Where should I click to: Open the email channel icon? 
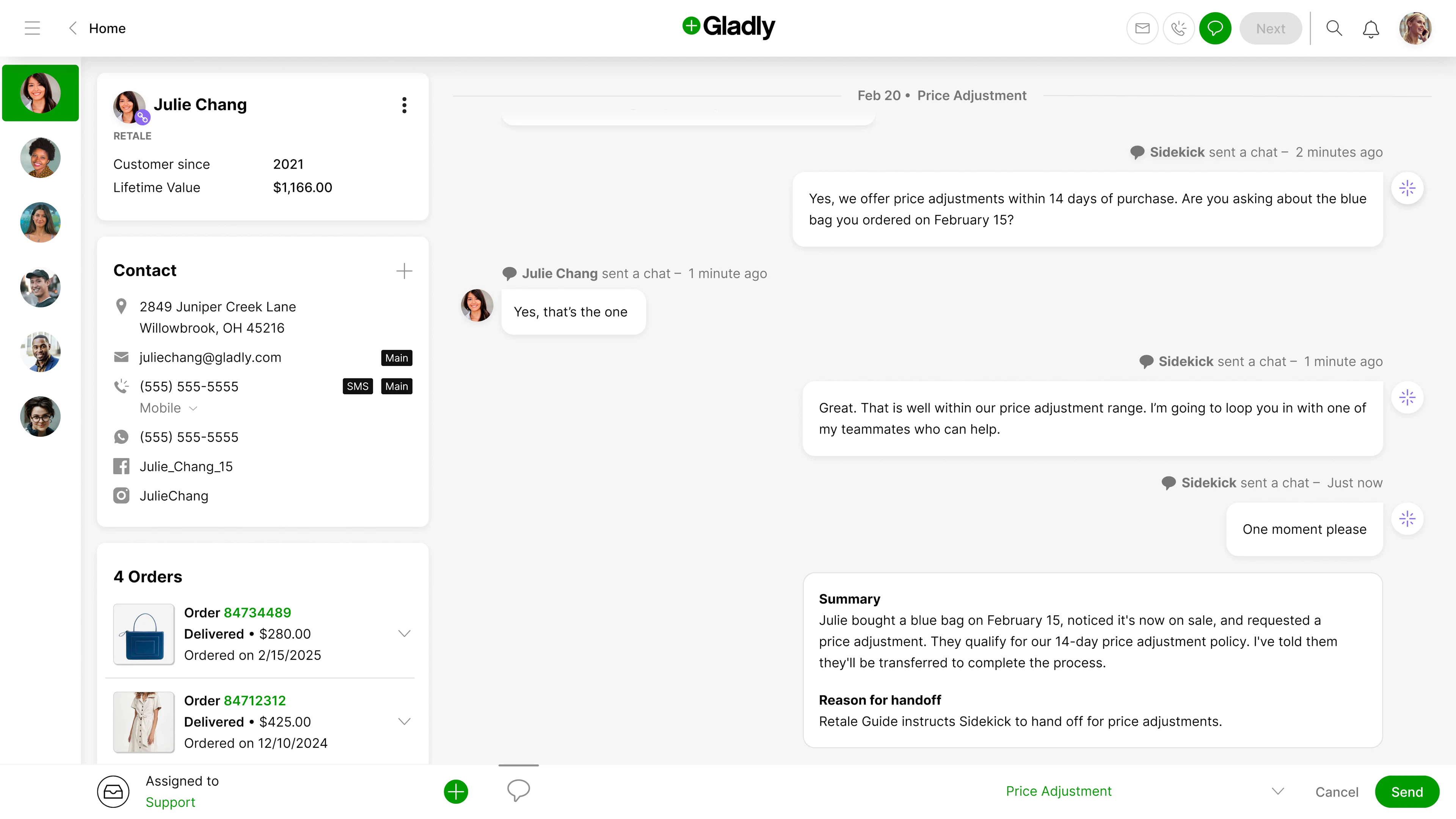tap(1142, 28)
